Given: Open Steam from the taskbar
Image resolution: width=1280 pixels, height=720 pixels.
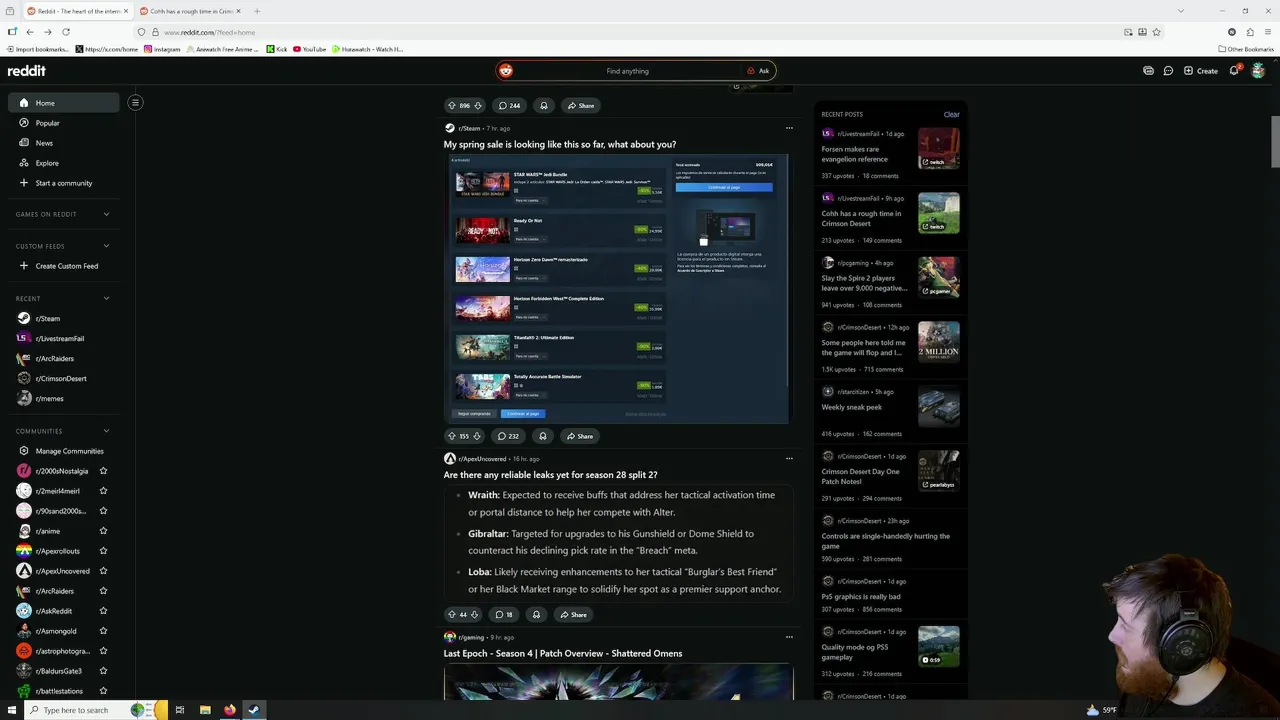Looking at the screenshot, I should (x=254, y=710).
